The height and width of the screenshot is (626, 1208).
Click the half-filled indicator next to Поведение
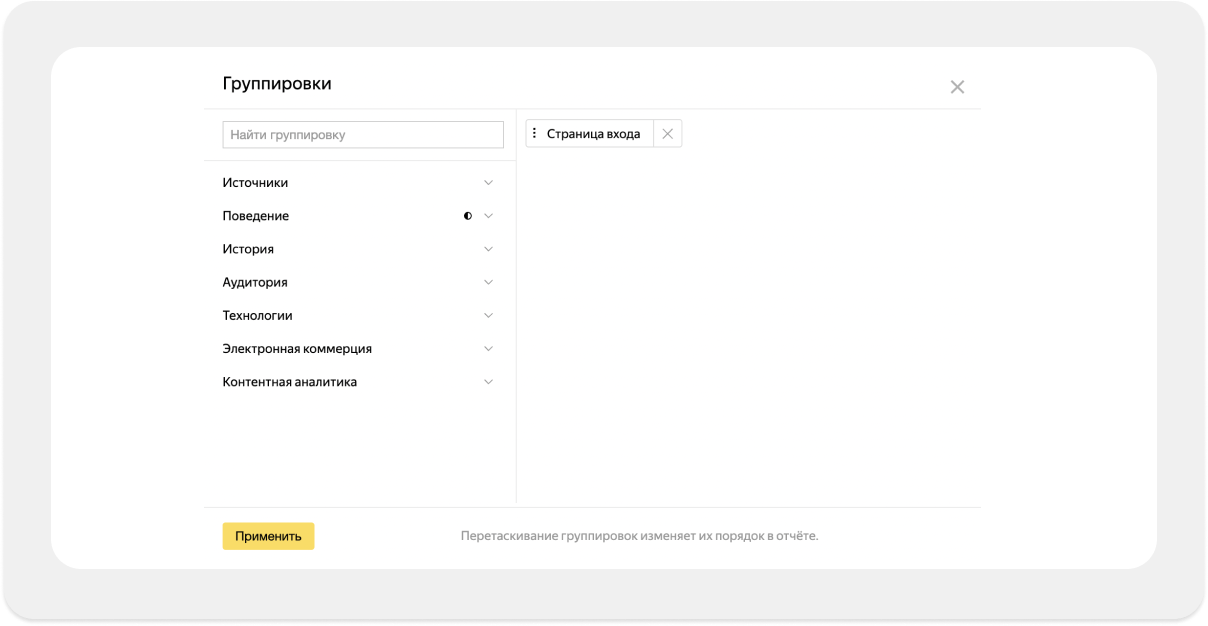click(x=468, y=216)
